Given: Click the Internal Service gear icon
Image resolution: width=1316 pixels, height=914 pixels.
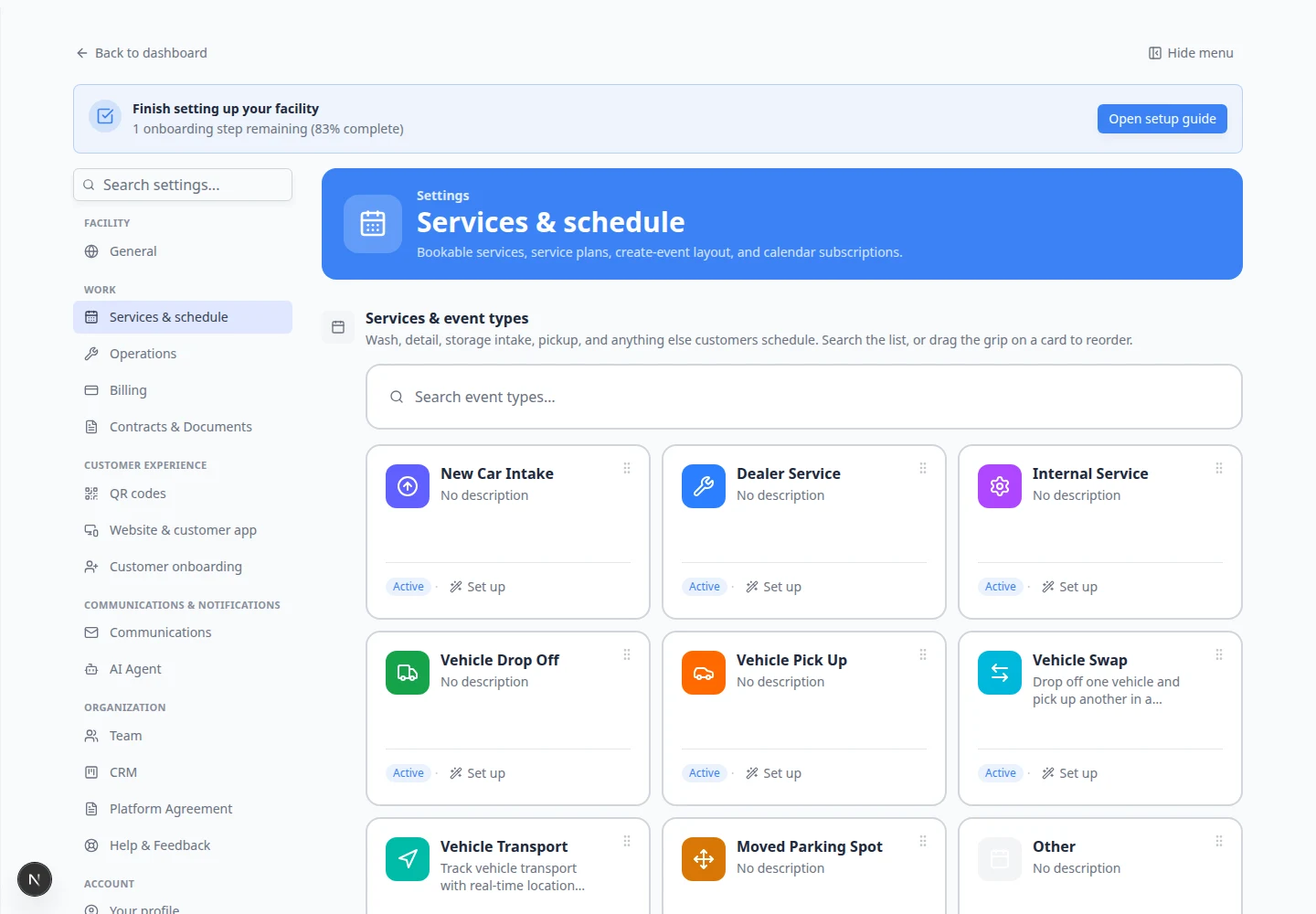Looking at the screenshot, I should point(1000,486).
